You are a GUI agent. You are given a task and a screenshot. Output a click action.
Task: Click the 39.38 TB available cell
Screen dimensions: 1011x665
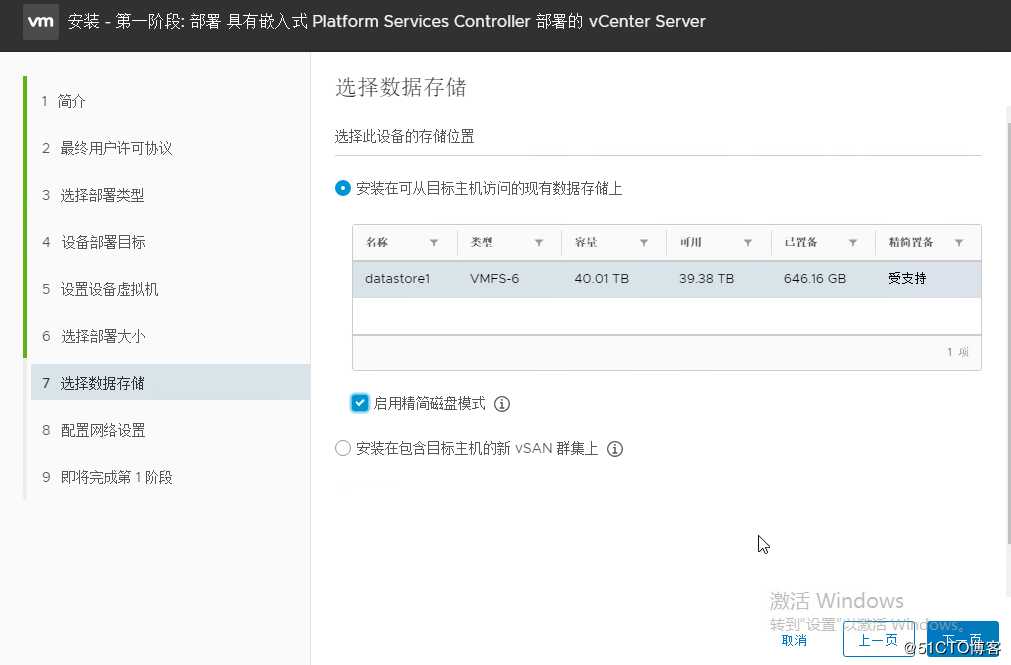(706, 279)
